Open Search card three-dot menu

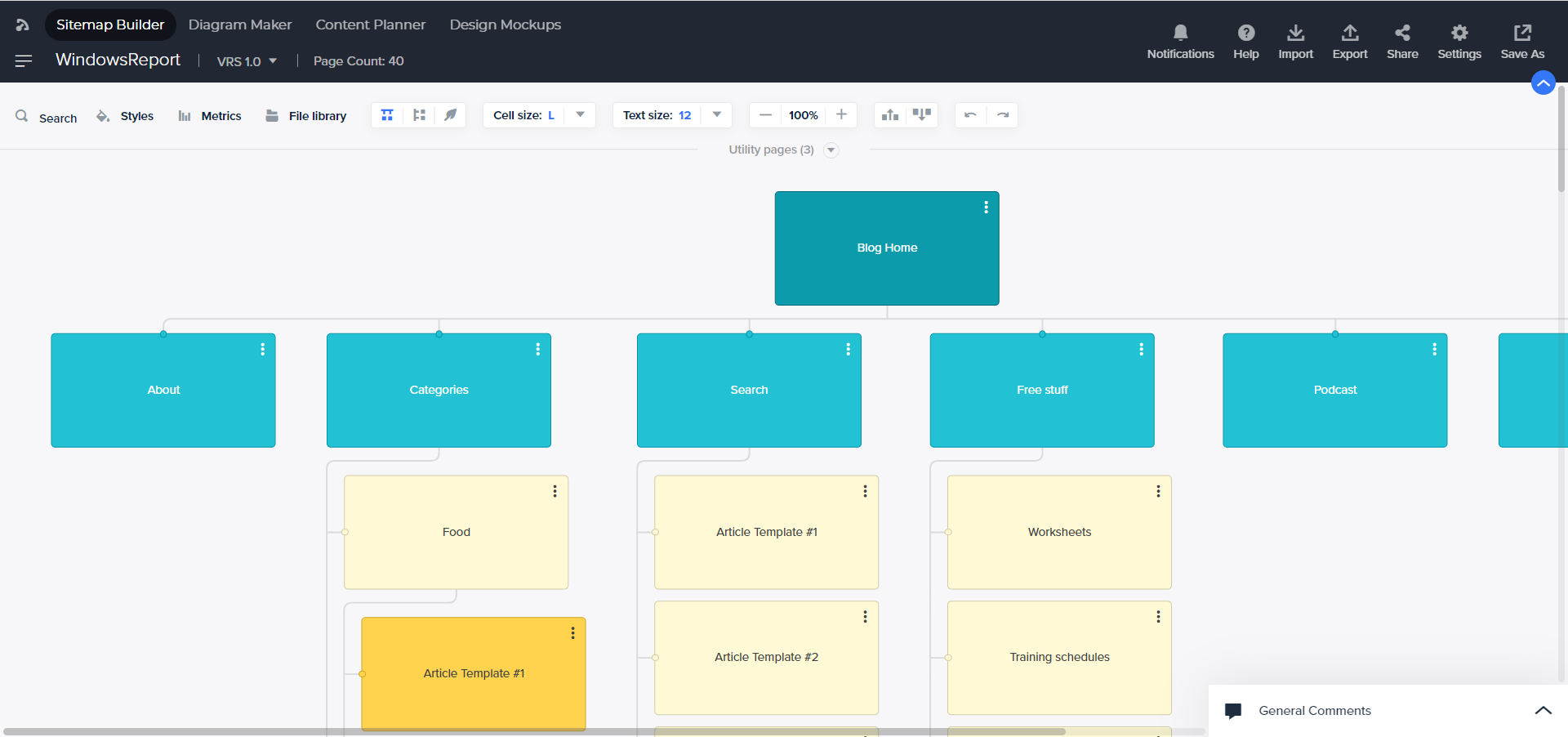(848, 349)
